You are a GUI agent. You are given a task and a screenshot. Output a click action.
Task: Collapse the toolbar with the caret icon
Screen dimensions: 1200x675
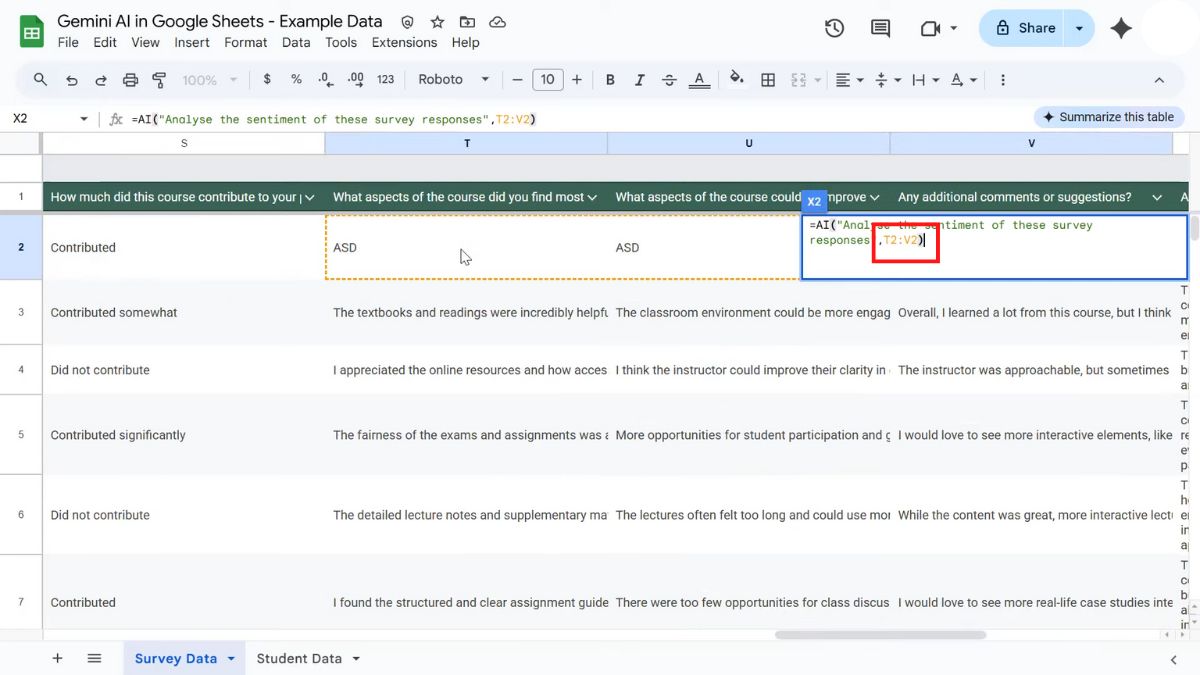1160,80
